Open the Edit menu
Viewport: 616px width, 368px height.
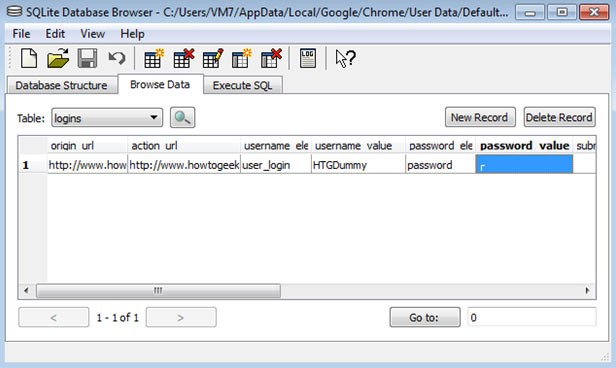pyautogui.click(x=55, y=34)
